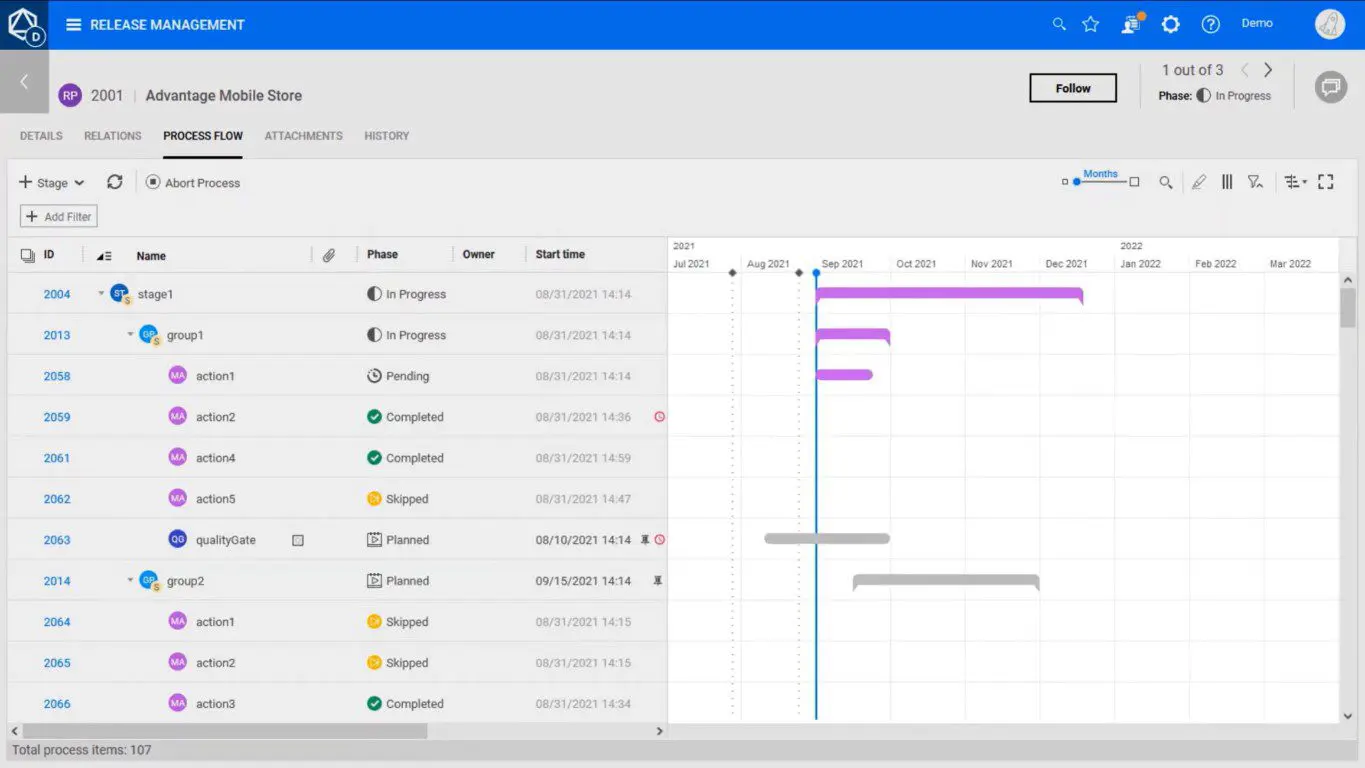Image resolution: width=1365 pixels, height=768 pixels.
Task: Open the Stage add dropdown
Action: tap(52, 182)
